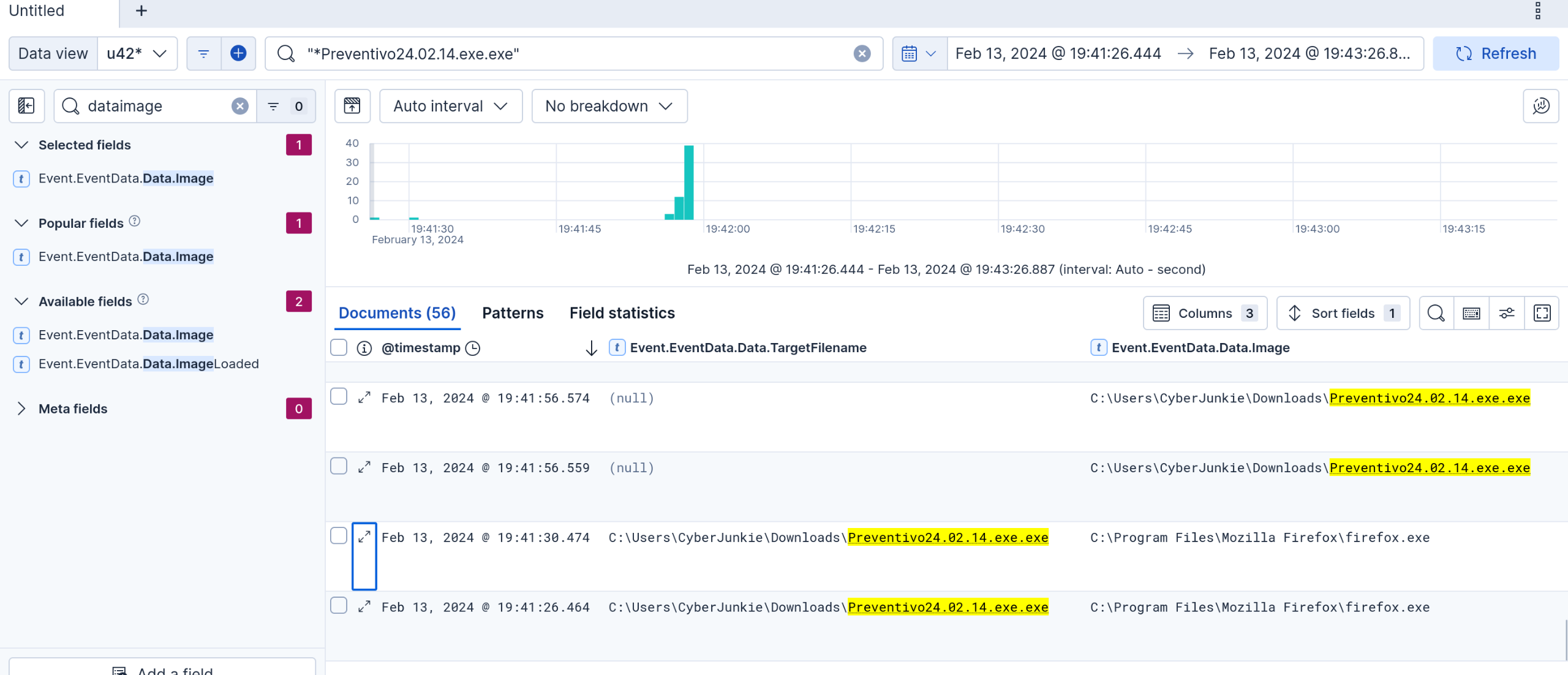Clear the main search query text
This screenshot has height=675, width=1568.
862,53
